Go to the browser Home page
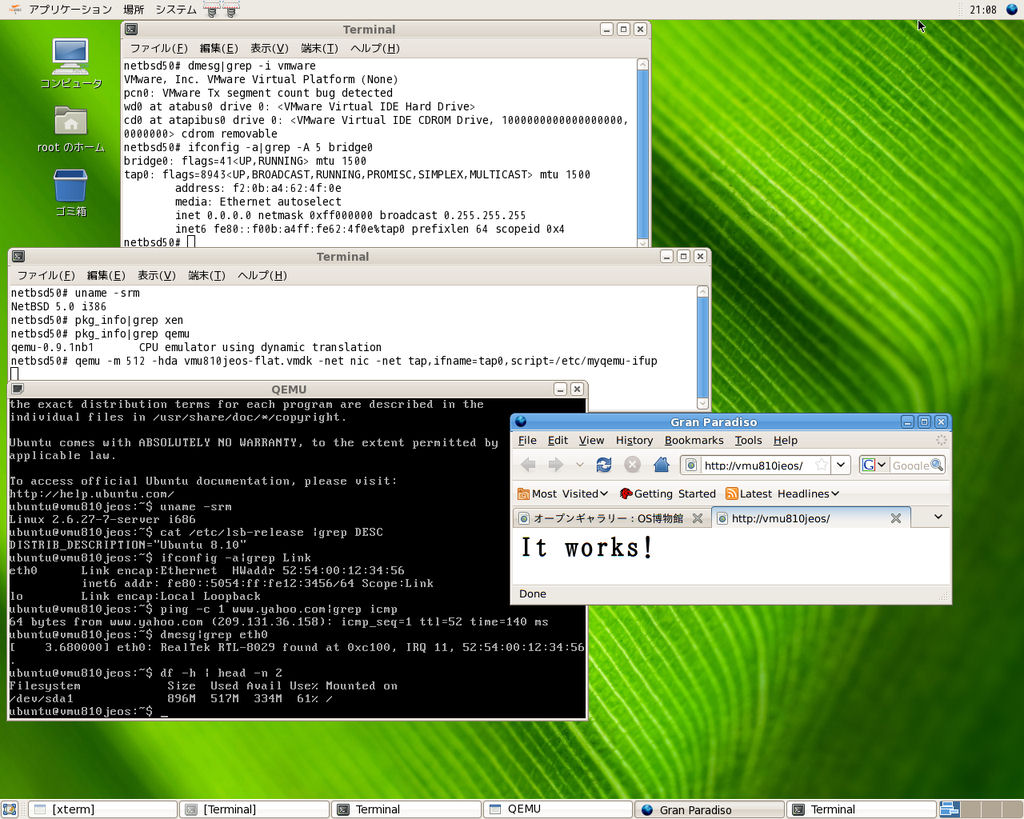 tap(662, 464)
